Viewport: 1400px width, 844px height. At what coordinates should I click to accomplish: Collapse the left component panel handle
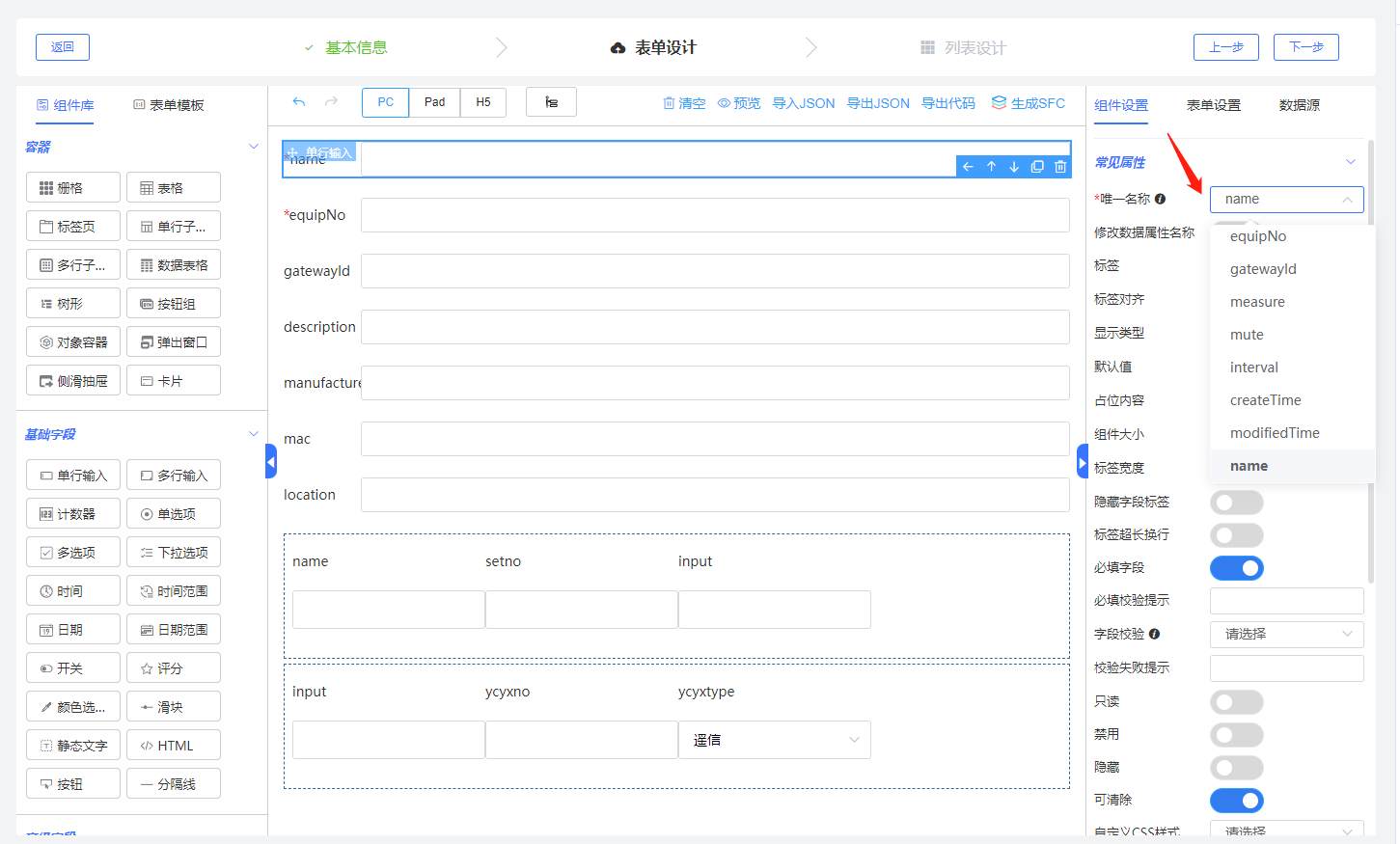[x=271, y=462]
